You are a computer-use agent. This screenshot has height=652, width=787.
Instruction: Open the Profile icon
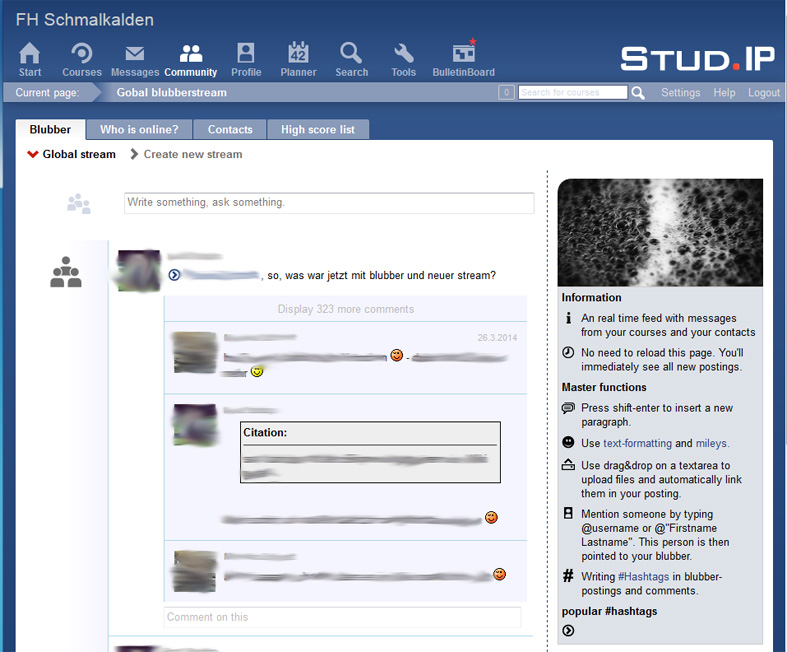[246, 53]
